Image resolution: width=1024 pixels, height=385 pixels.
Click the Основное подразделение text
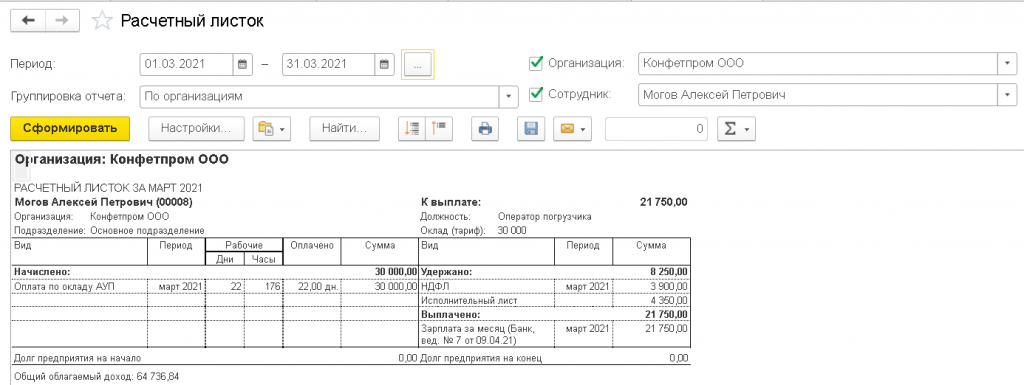click(x=147, y=230)
